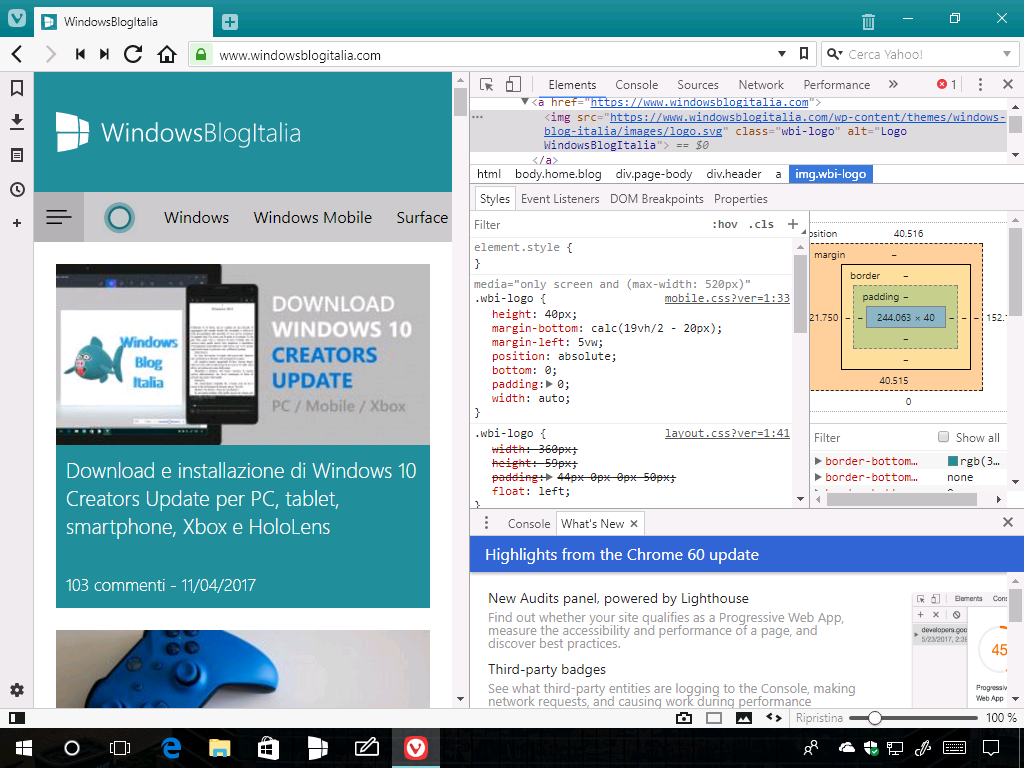Click the rewind navigation button
The height and width of the screenshot is (768, 1024).
(x=80, y=54)
